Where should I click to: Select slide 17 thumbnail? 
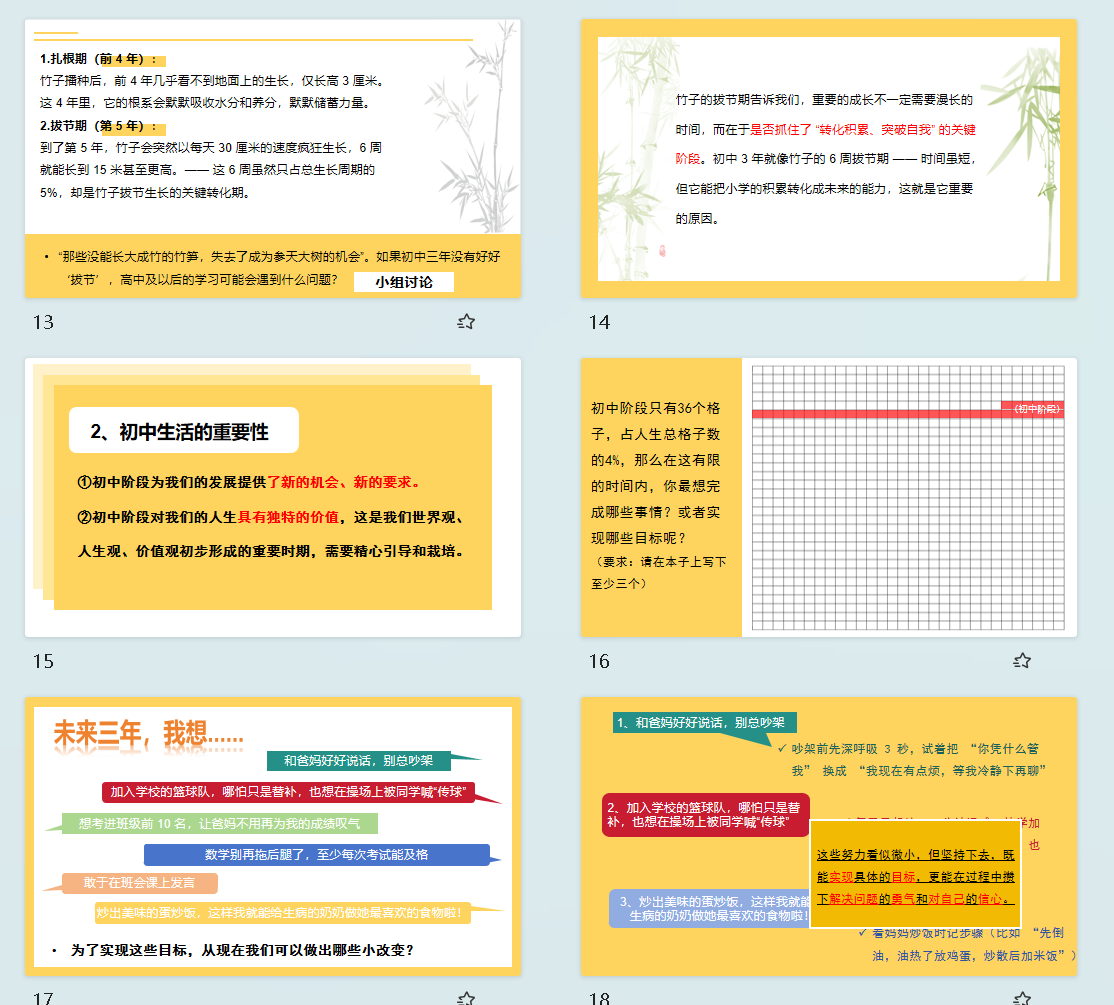tap(273, 836)
